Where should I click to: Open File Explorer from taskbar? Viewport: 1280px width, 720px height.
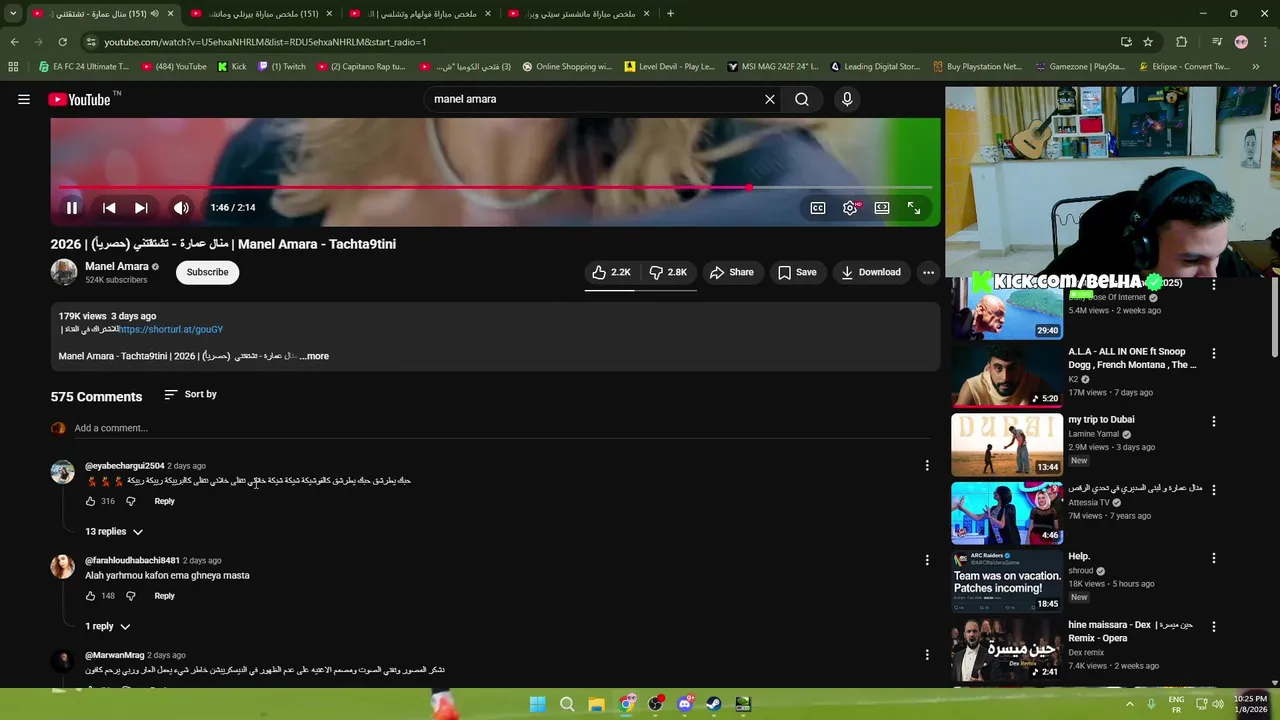(x=596, y=704)
